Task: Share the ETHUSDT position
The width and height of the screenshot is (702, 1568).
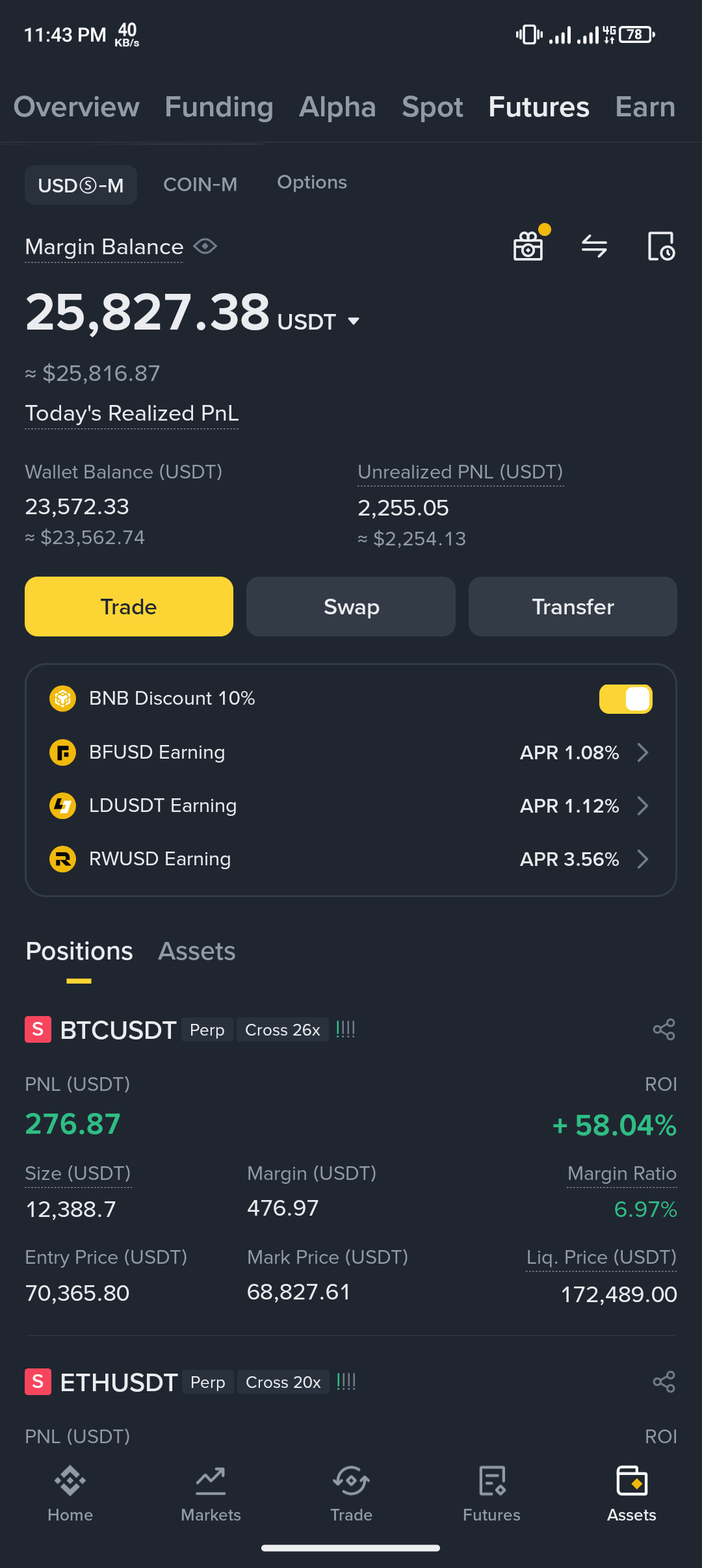Action: [x=664, y=1381]
